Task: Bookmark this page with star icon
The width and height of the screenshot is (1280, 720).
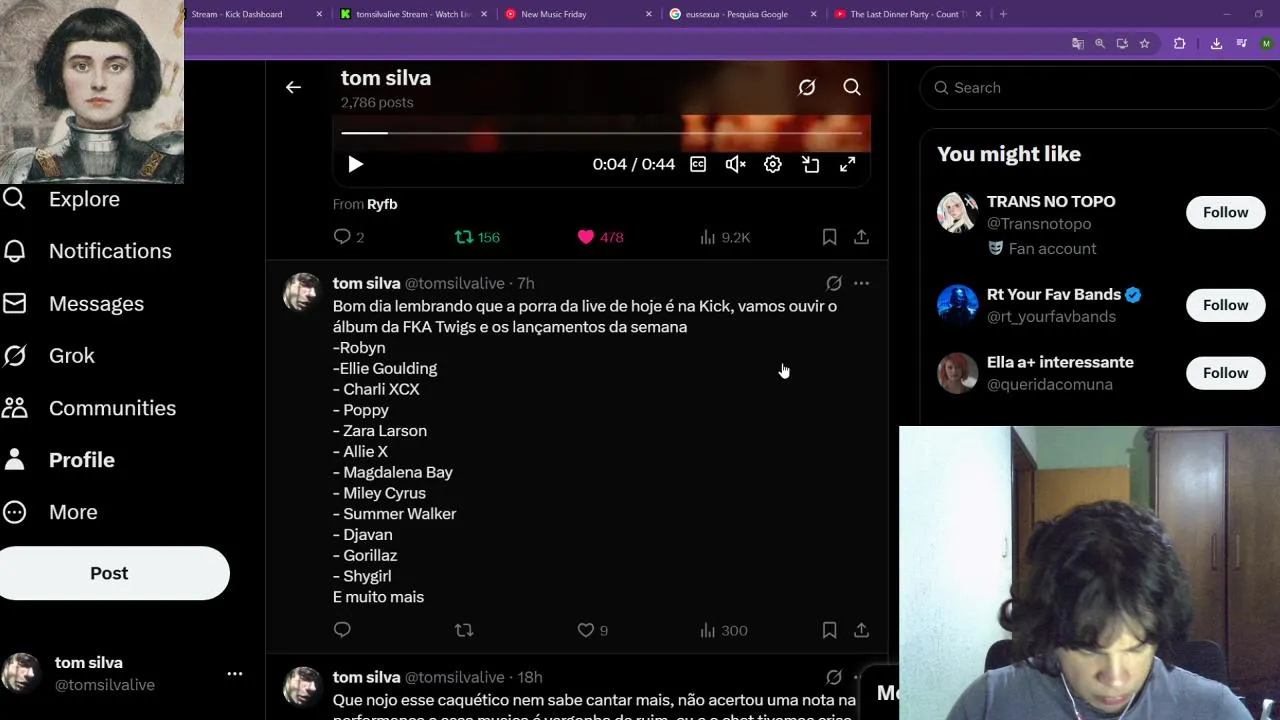Action: (1145, 43)
